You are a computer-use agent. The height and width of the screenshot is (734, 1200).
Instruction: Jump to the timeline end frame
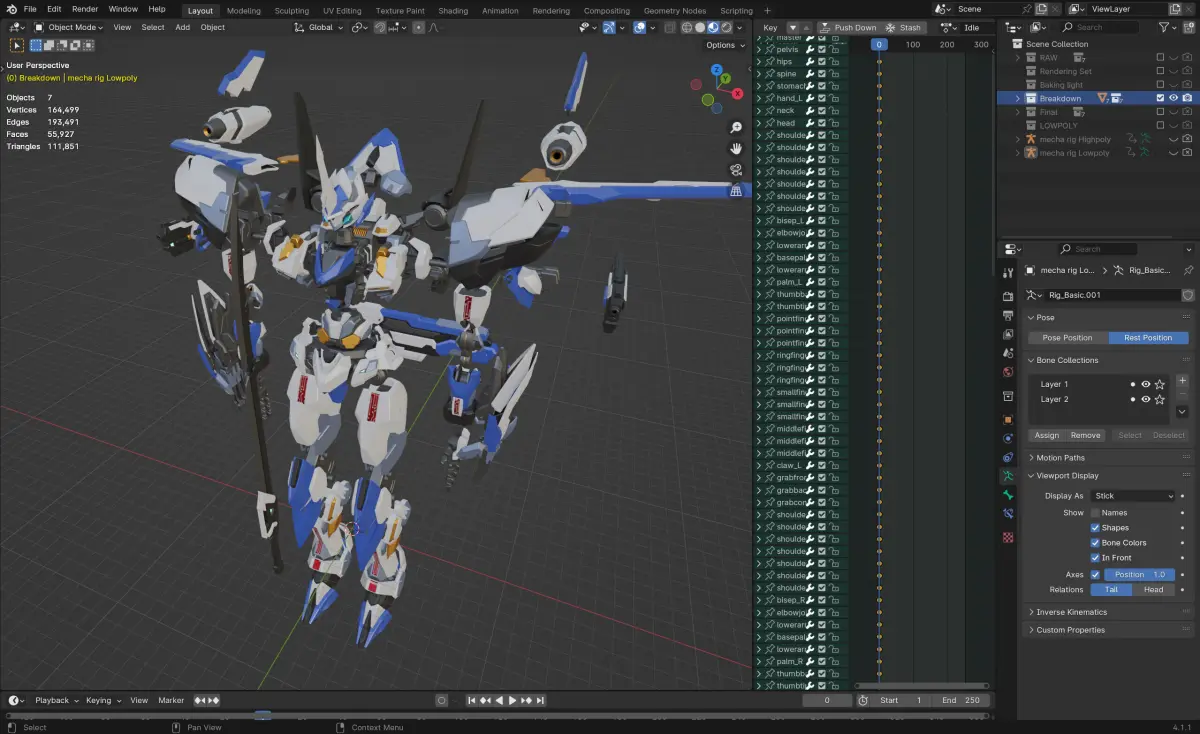(541, 701)
